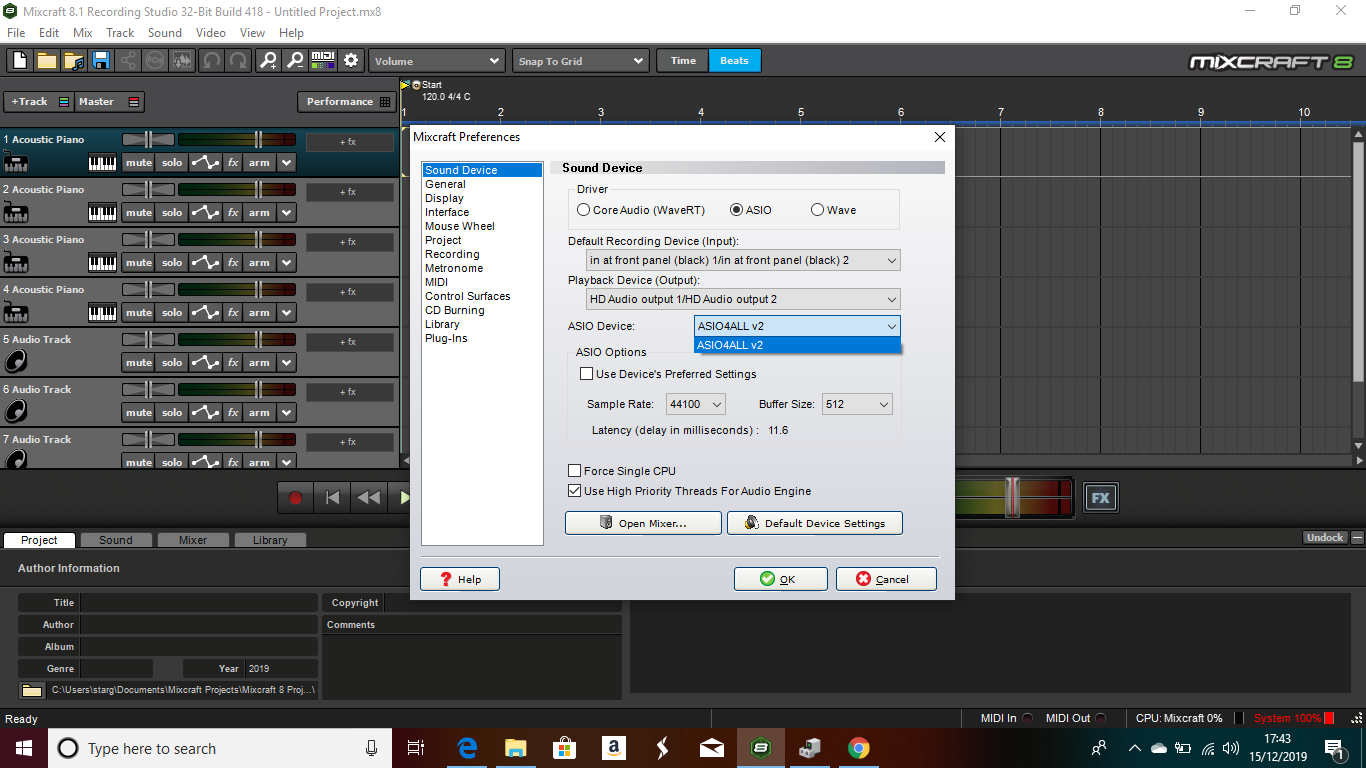Open the Default Recording Device dropdown

743,260
